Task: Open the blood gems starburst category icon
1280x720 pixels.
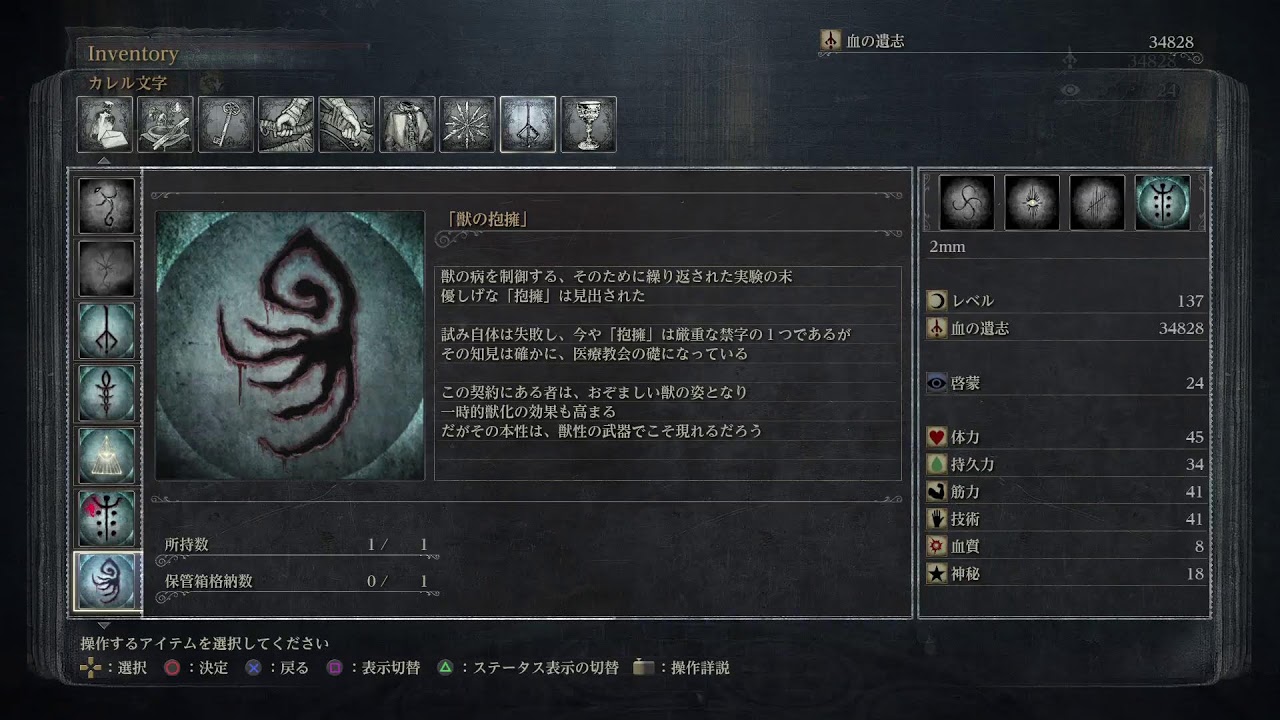Action: [x=467, y=124]
